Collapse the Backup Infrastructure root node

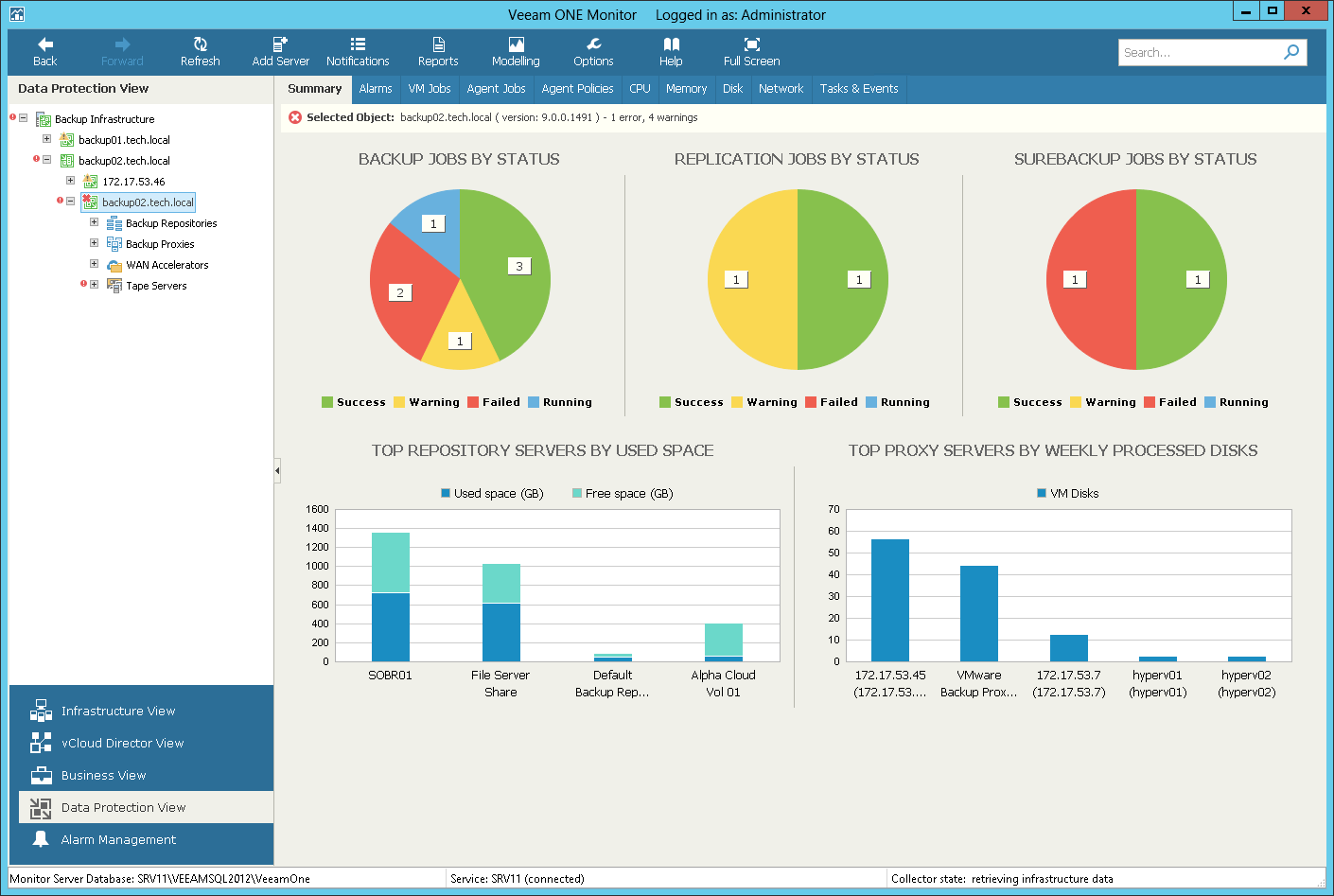click(23, 118)
